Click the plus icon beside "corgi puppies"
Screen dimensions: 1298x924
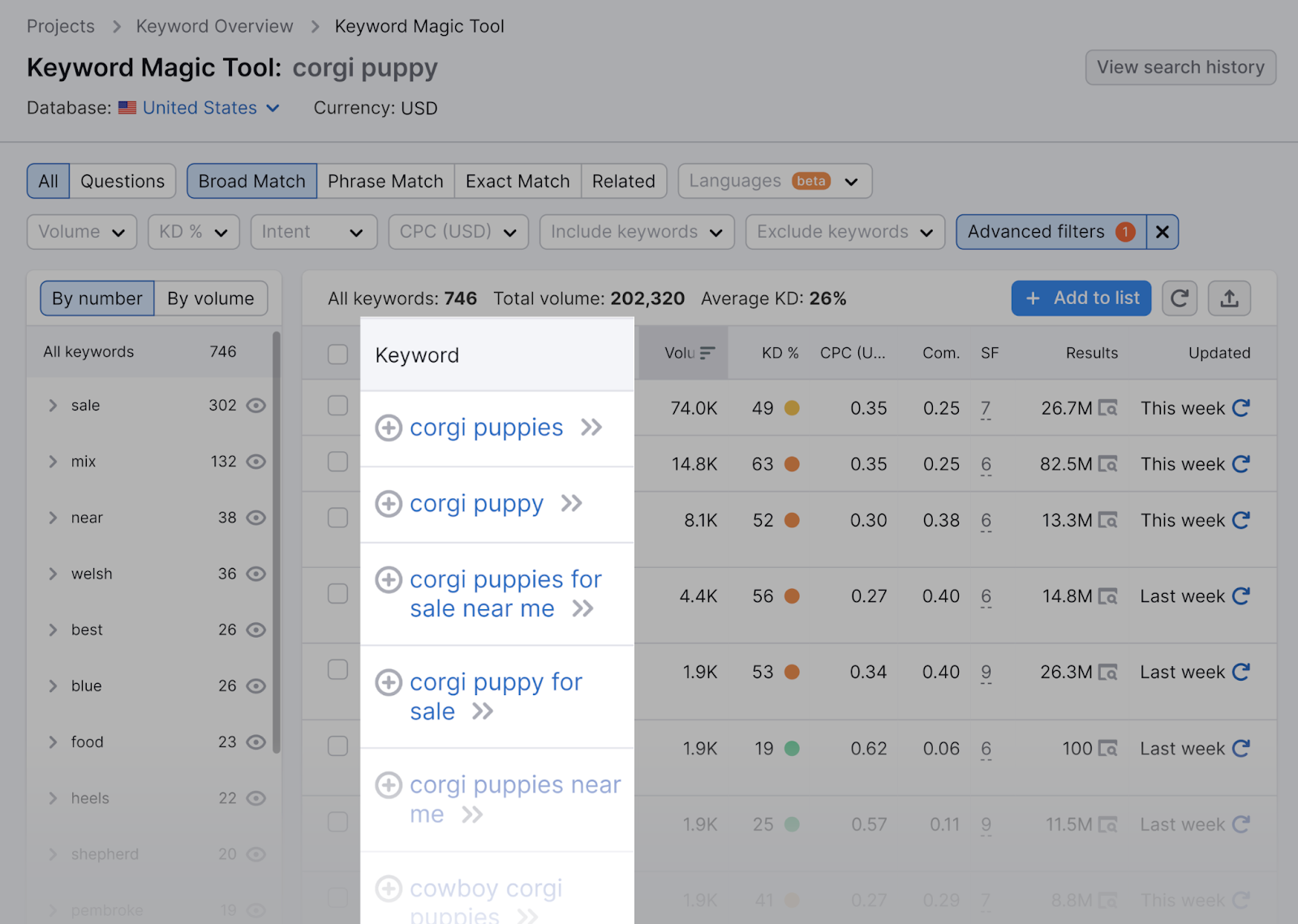(389, 428)
